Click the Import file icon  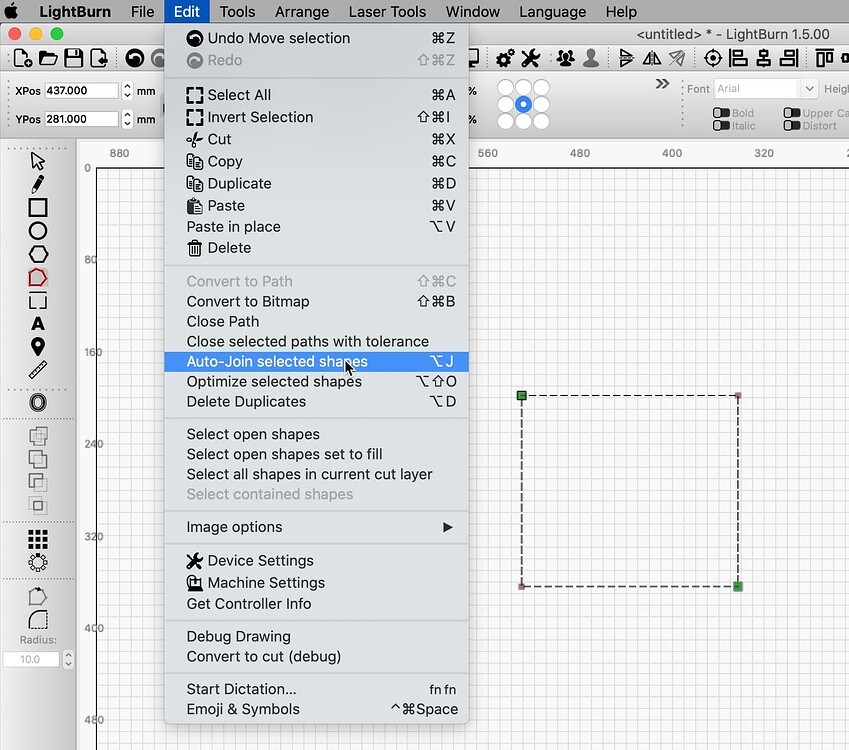tap(99, 58)
